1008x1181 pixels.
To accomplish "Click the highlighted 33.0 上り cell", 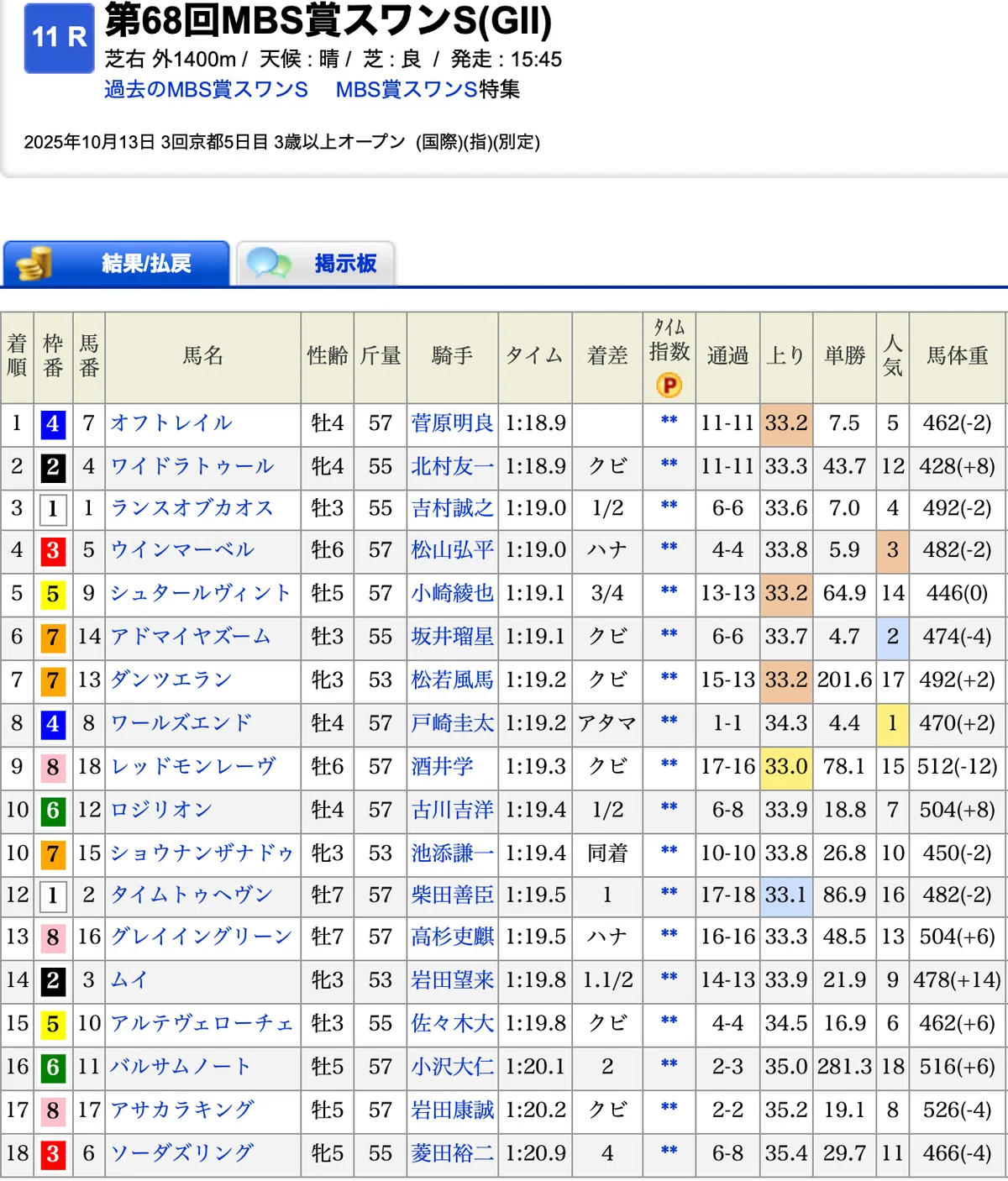I will 786,767.
